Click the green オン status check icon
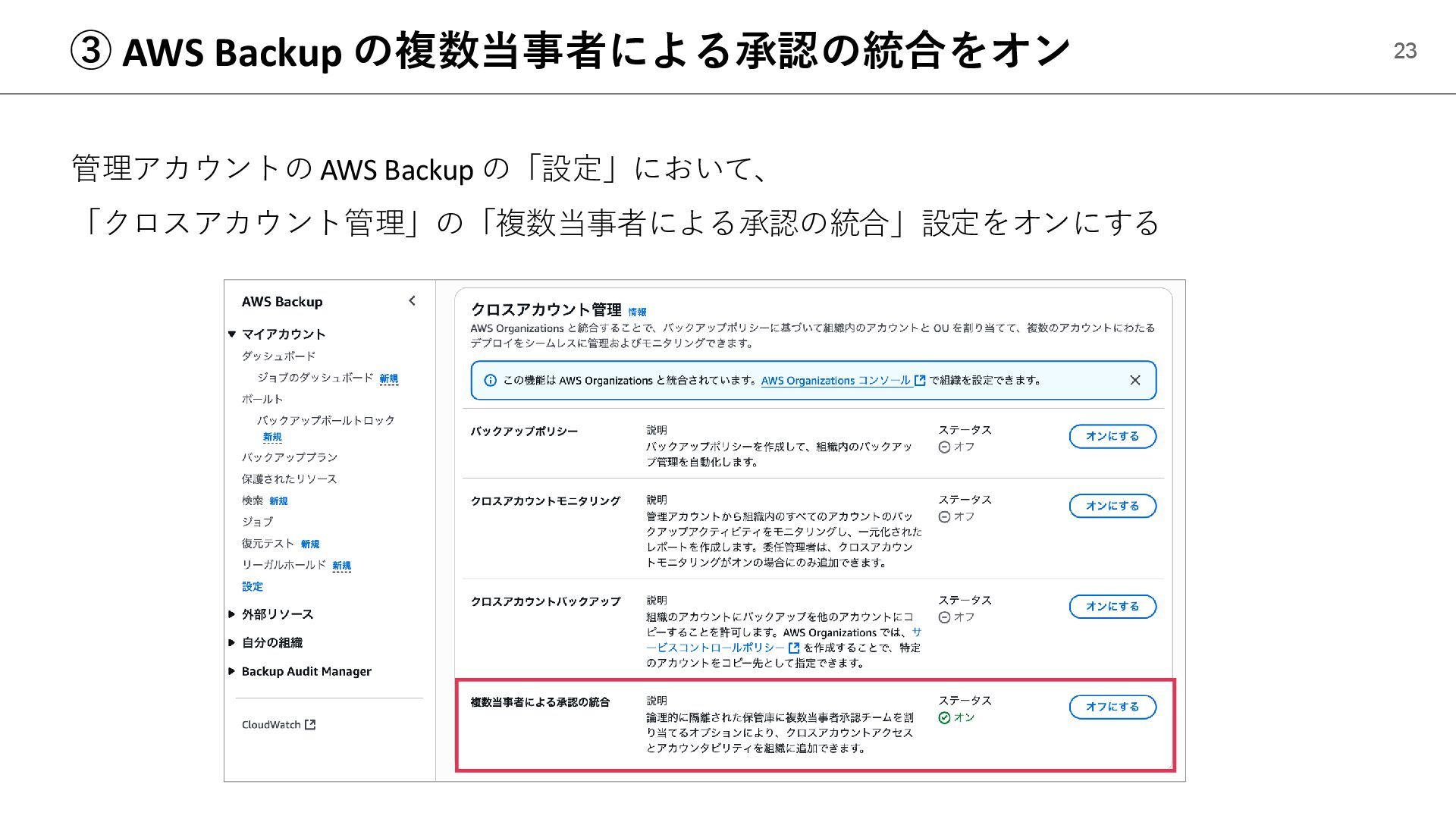 click(x=944, y=717)
